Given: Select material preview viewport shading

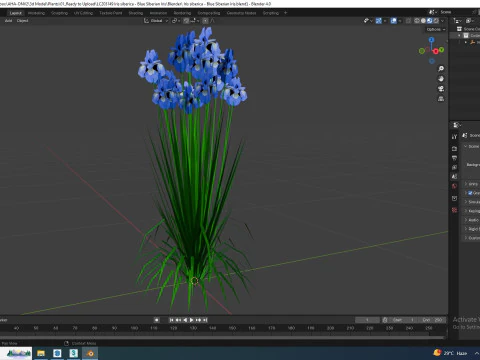Looking at the screenshot, I should [430, 21].
